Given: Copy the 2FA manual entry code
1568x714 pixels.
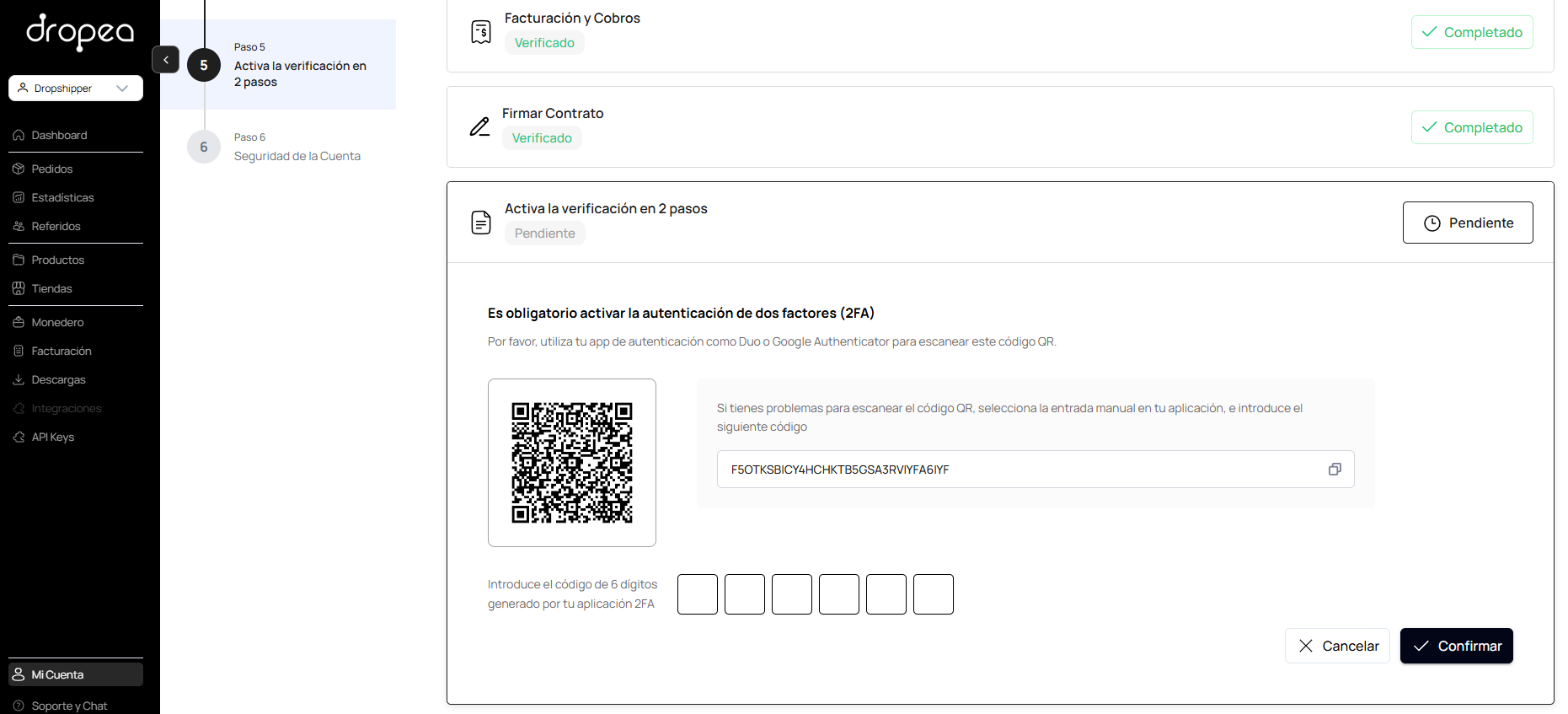Looking at the screenshot, I should (1335, 470).
